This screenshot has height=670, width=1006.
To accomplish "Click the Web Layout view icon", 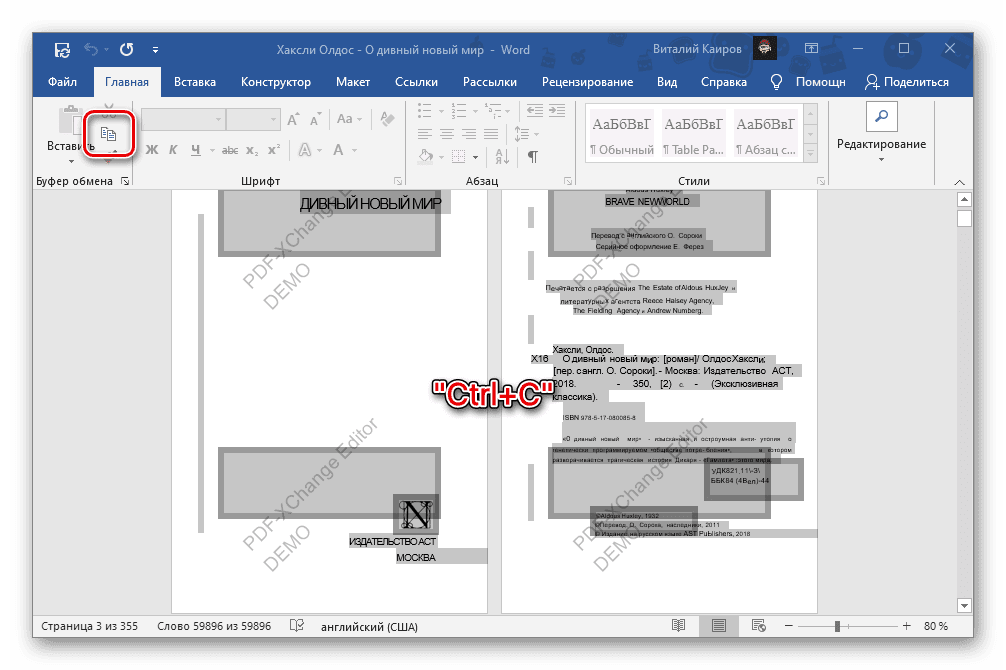I will click(758, 626).
